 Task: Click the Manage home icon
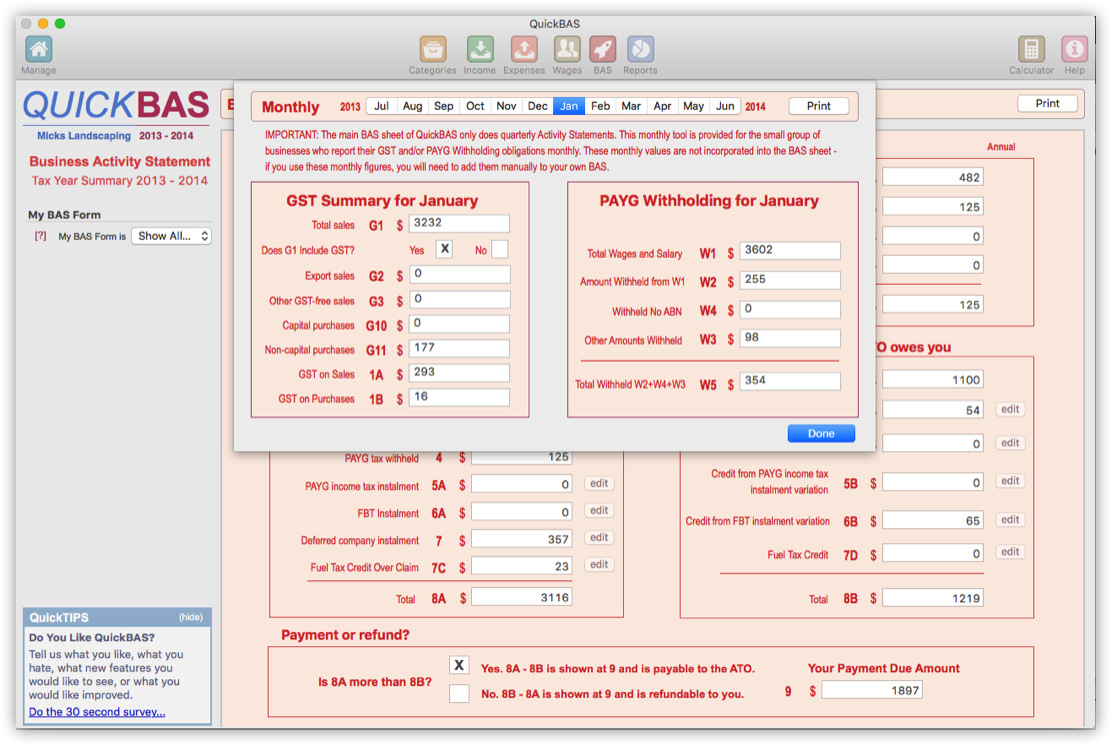[38, 49]
